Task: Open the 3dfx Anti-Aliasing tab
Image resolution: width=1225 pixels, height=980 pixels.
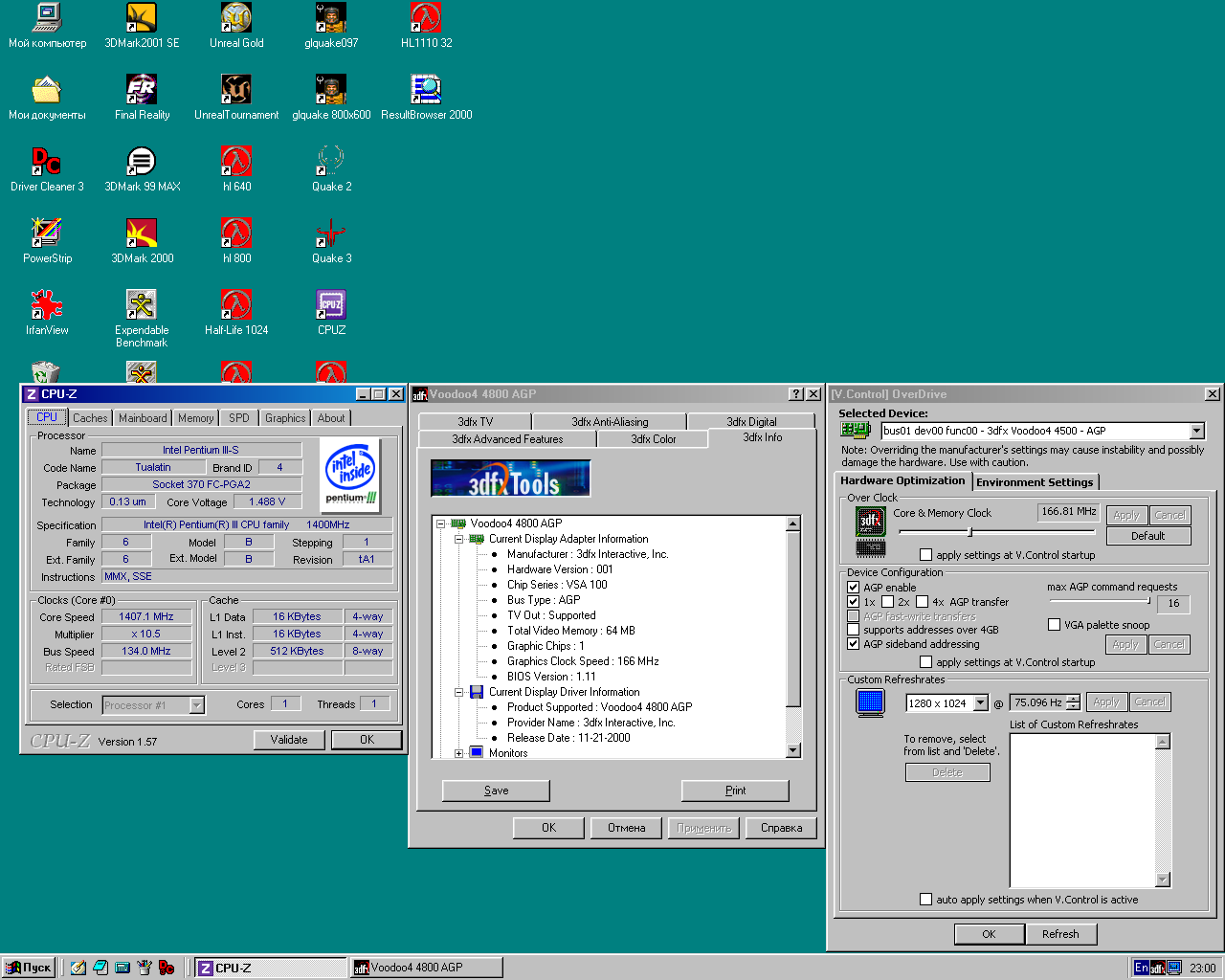Action: 610,422
